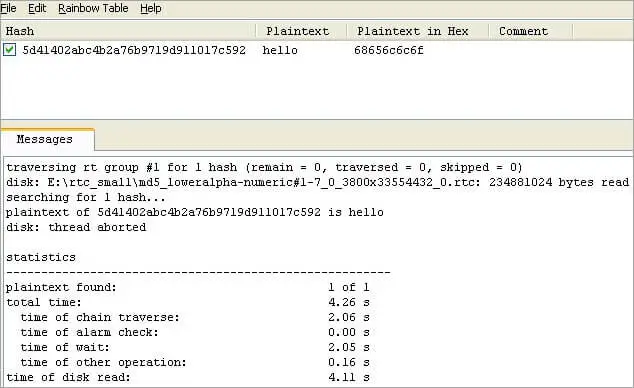Click the statistics heading in messages
This screenshot has height=388, width=634.
tap(41, 257)
